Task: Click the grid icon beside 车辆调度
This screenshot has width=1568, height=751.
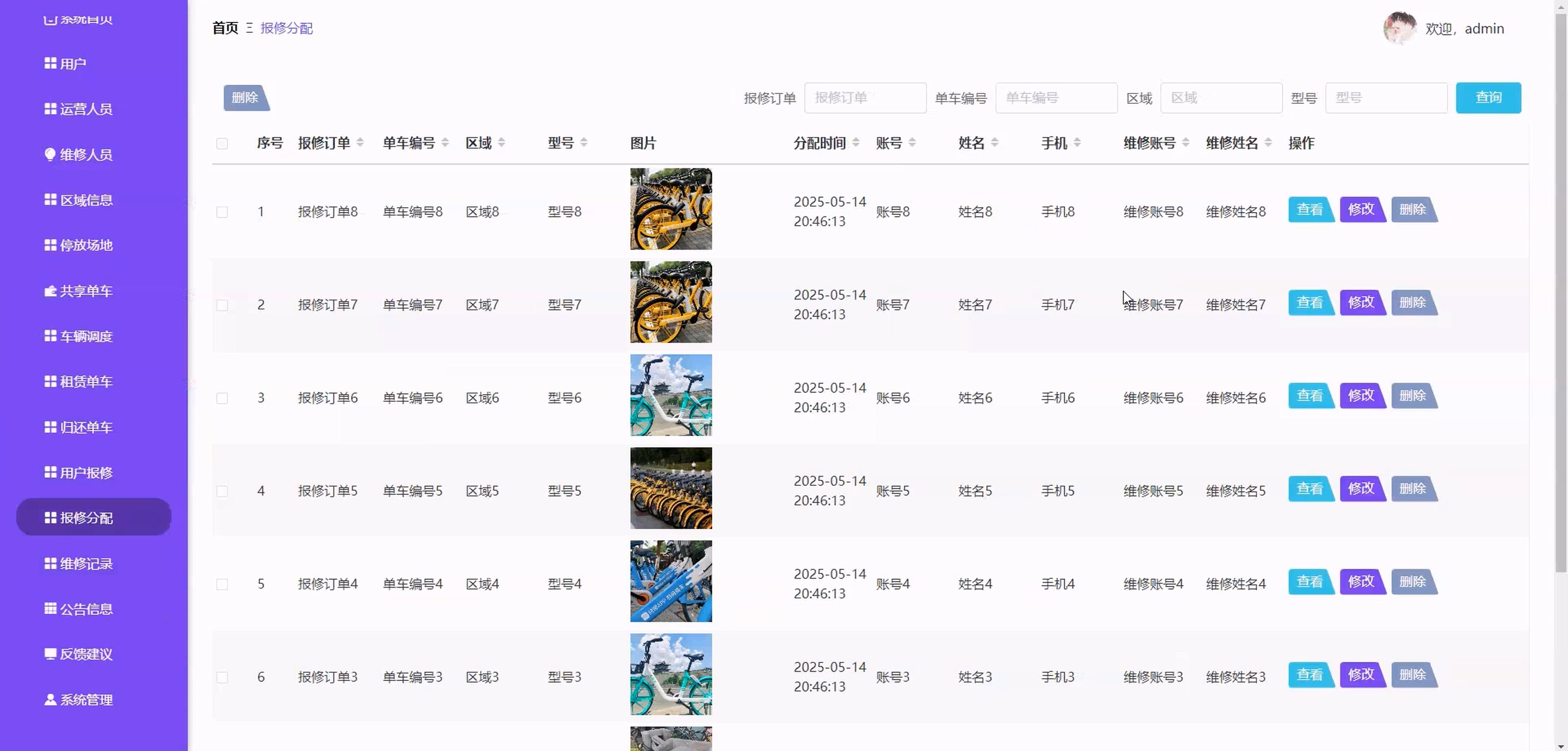Action: (x=50, y=336)
